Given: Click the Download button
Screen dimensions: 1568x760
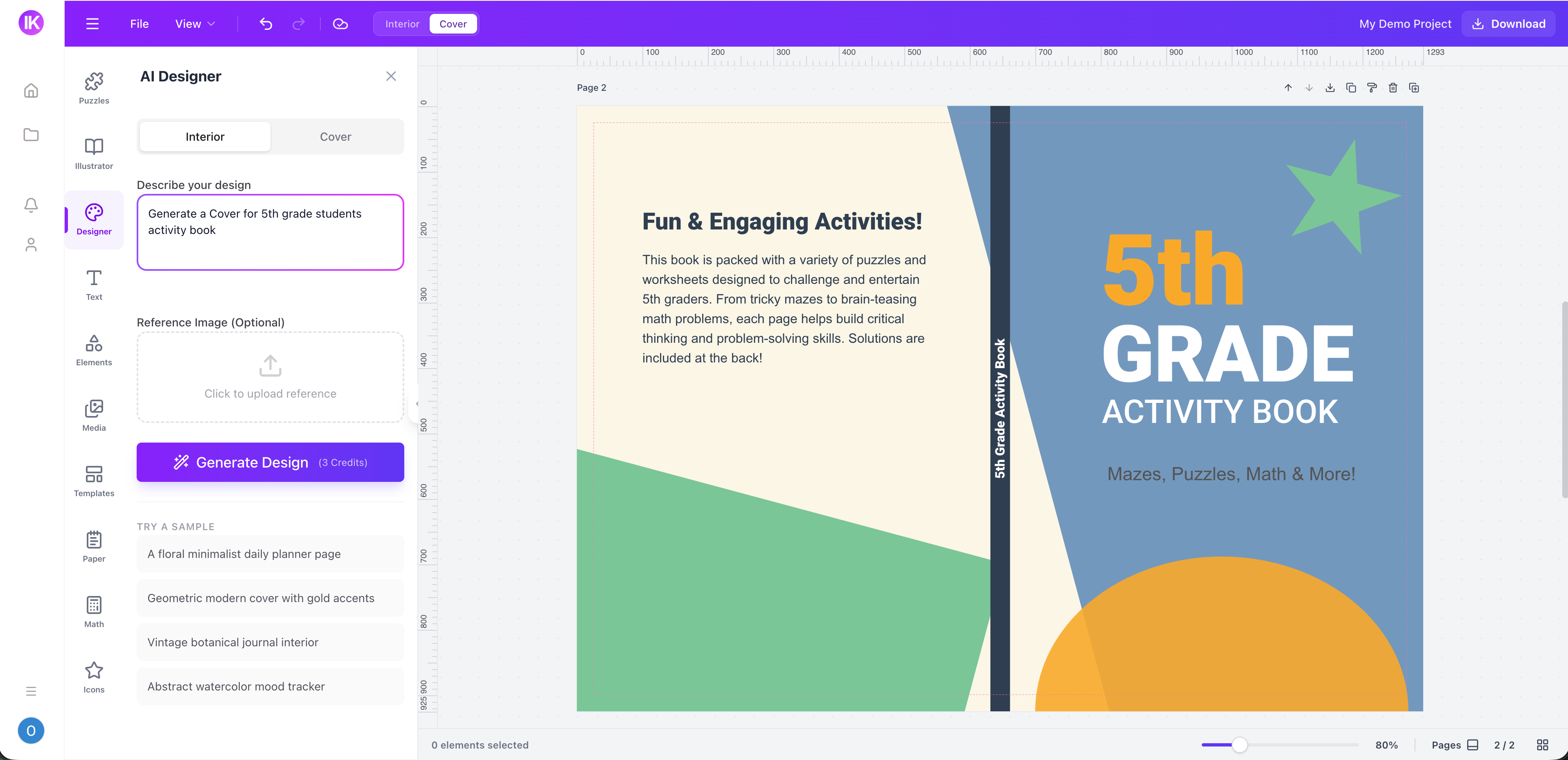Looking at the screenshot, I should tap(1508, 24).
